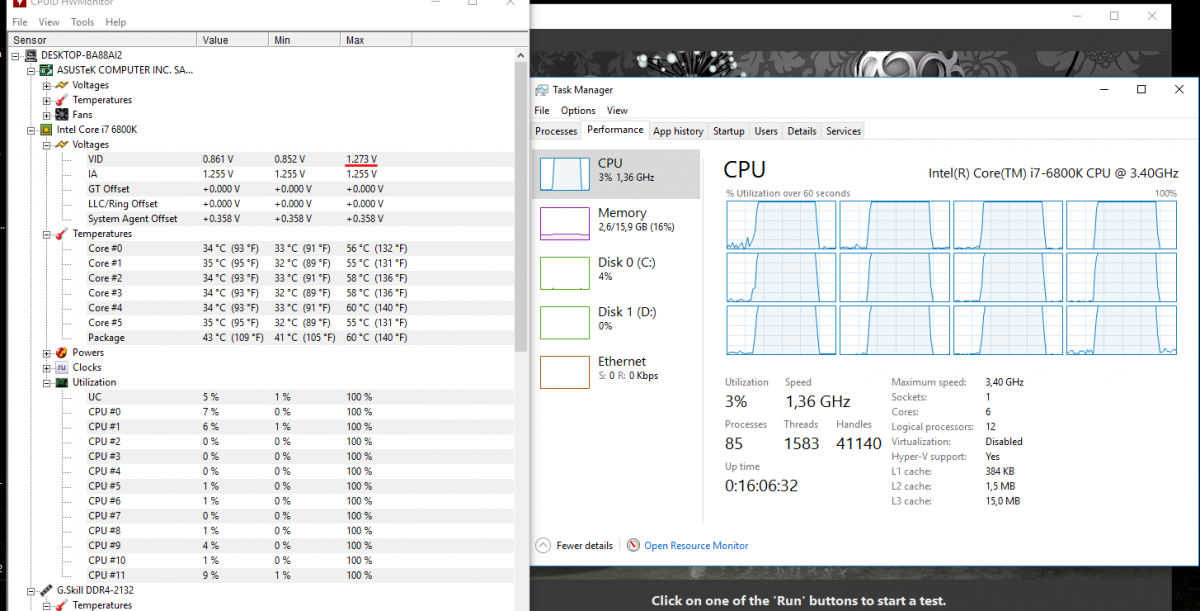
Task: Collapse the Utilization node
Action: [x=47, y=382]
